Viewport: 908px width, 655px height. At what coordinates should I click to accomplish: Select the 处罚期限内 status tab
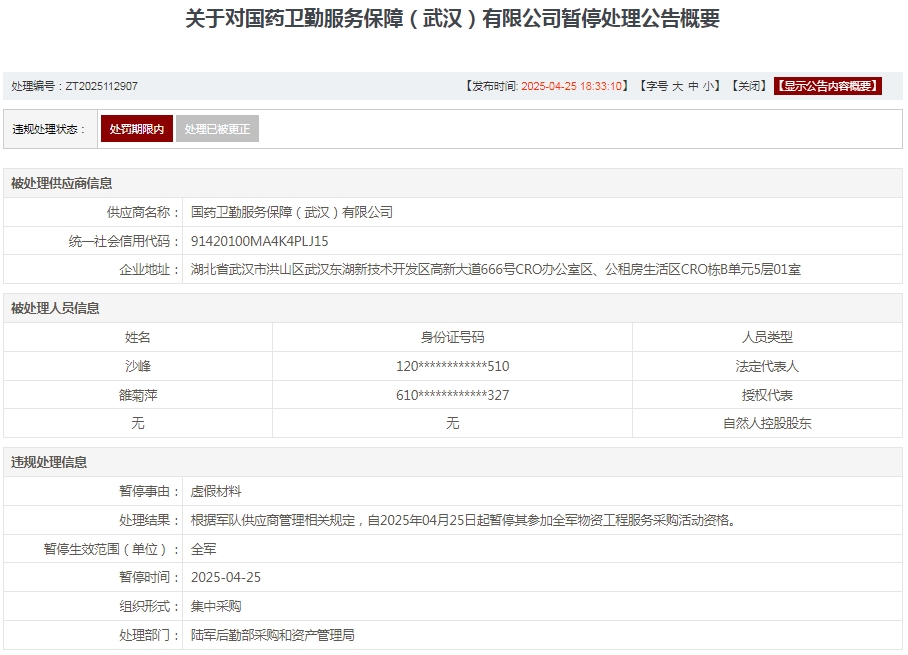[137, 129]
